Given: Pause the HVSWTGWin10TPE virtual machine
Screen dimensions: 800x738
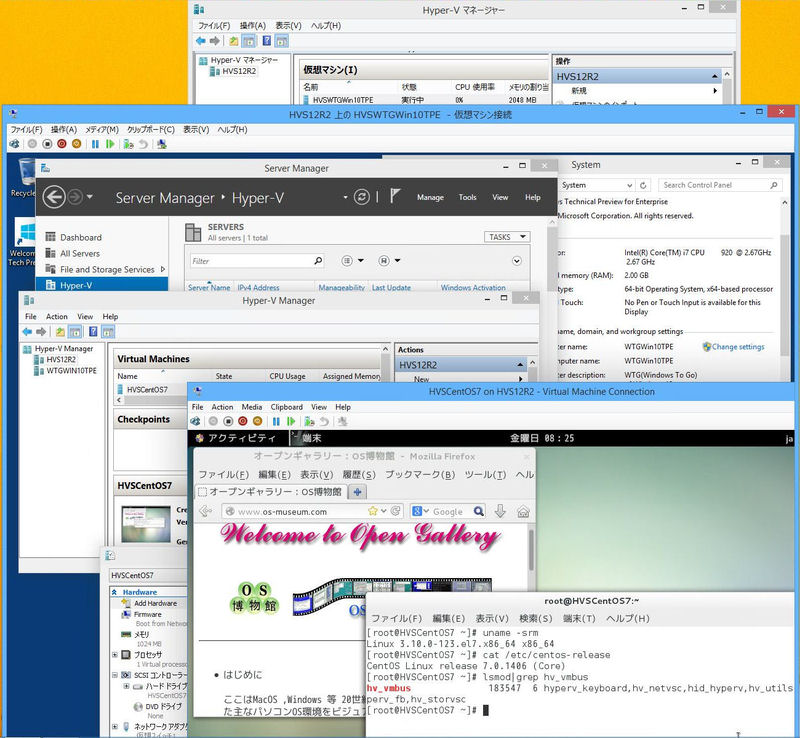Looking at the screenshot, I should [x=95, y=144].
